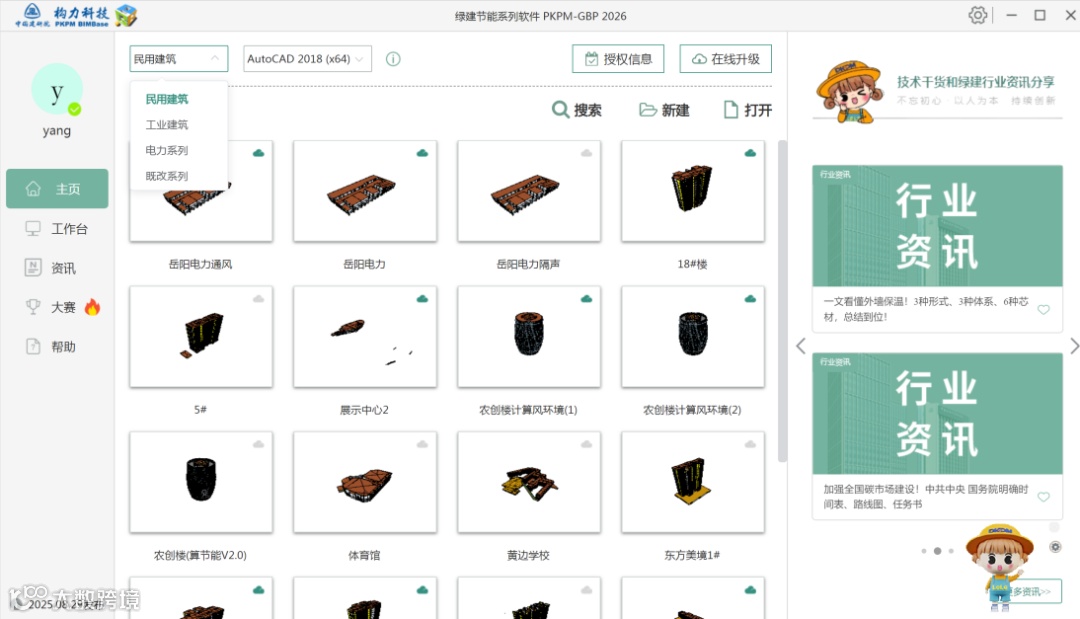
Task: Click the fire icon next to 大赛
Action: click(92, 307)
